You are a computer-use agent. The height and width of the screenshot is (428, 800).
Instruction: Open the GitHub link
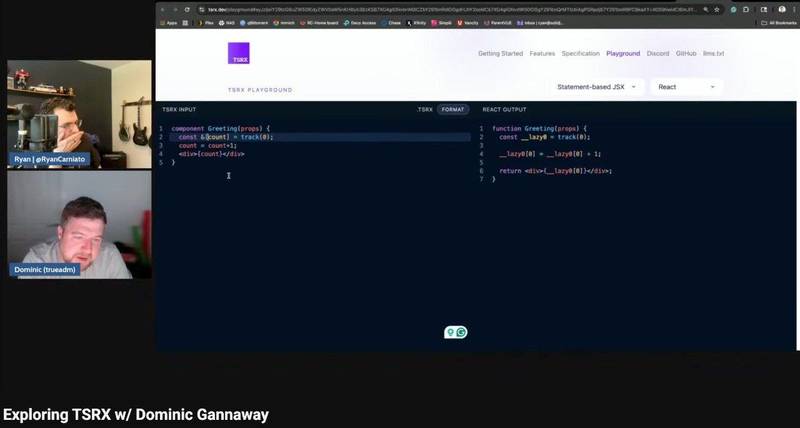point(686,54)
